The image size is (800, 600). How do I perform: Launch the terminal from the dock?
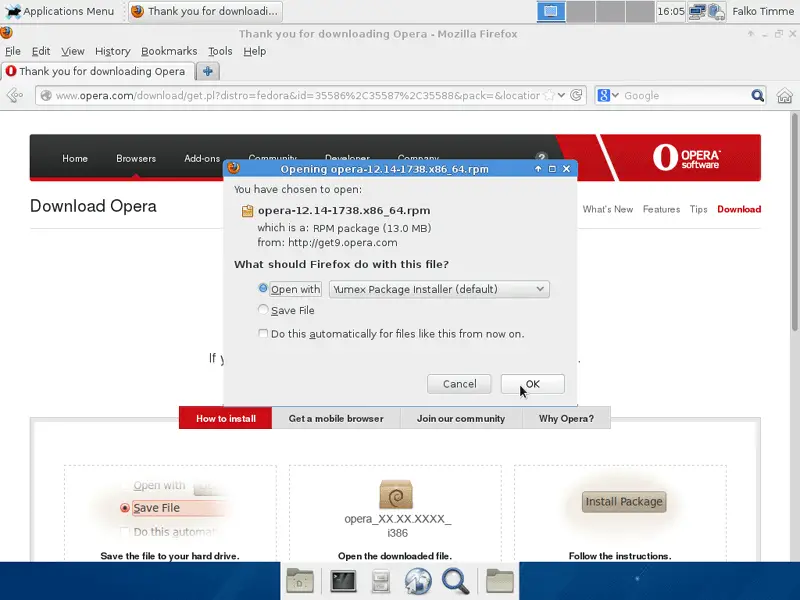[343, 581]
